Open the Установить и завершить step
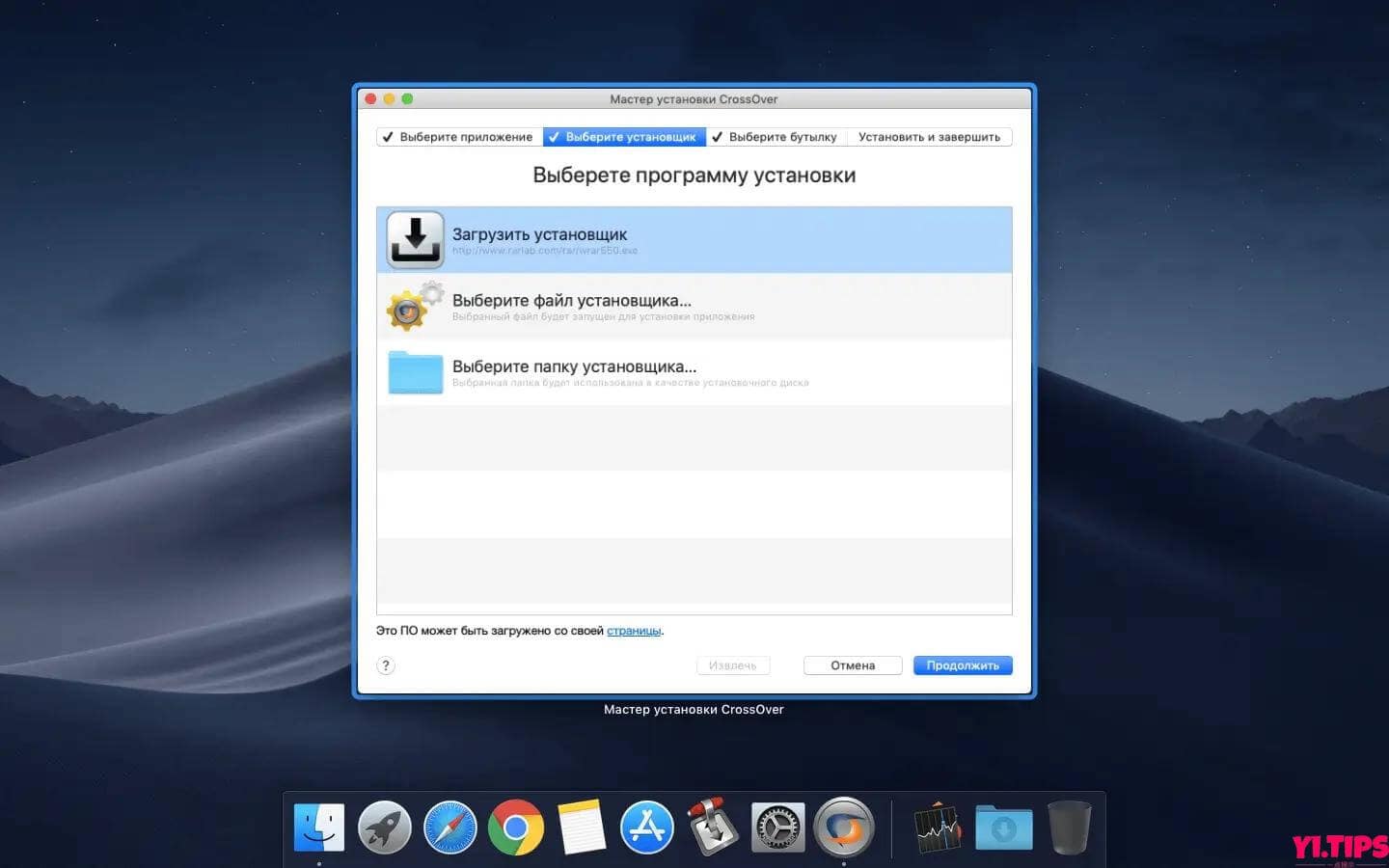Viewport: 1389px width, 868px height. [x=929, y=136]
